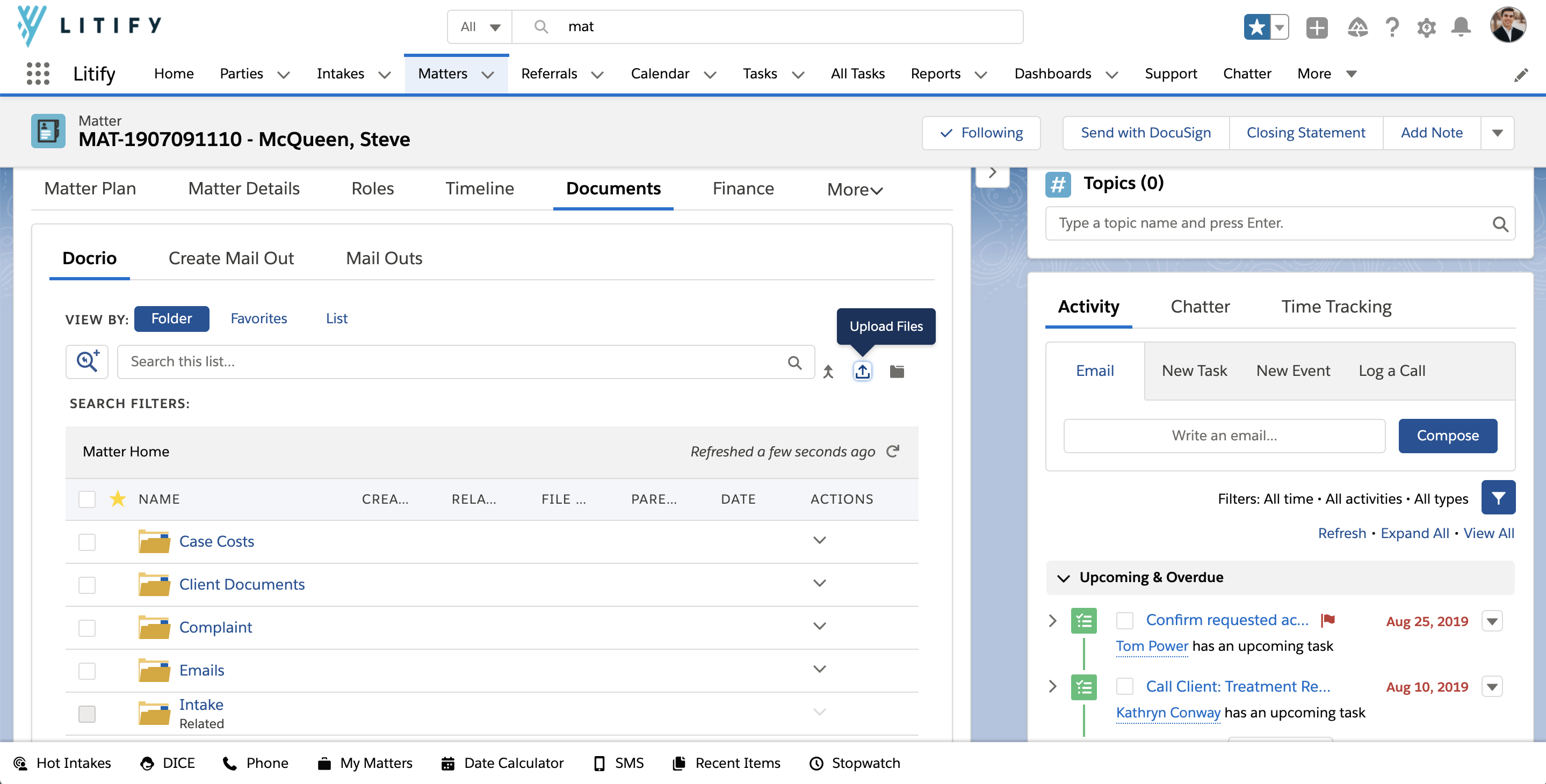Click the activity filter funnel icon
This screenshot has width=1546, height=784.
coord(1498,497)
